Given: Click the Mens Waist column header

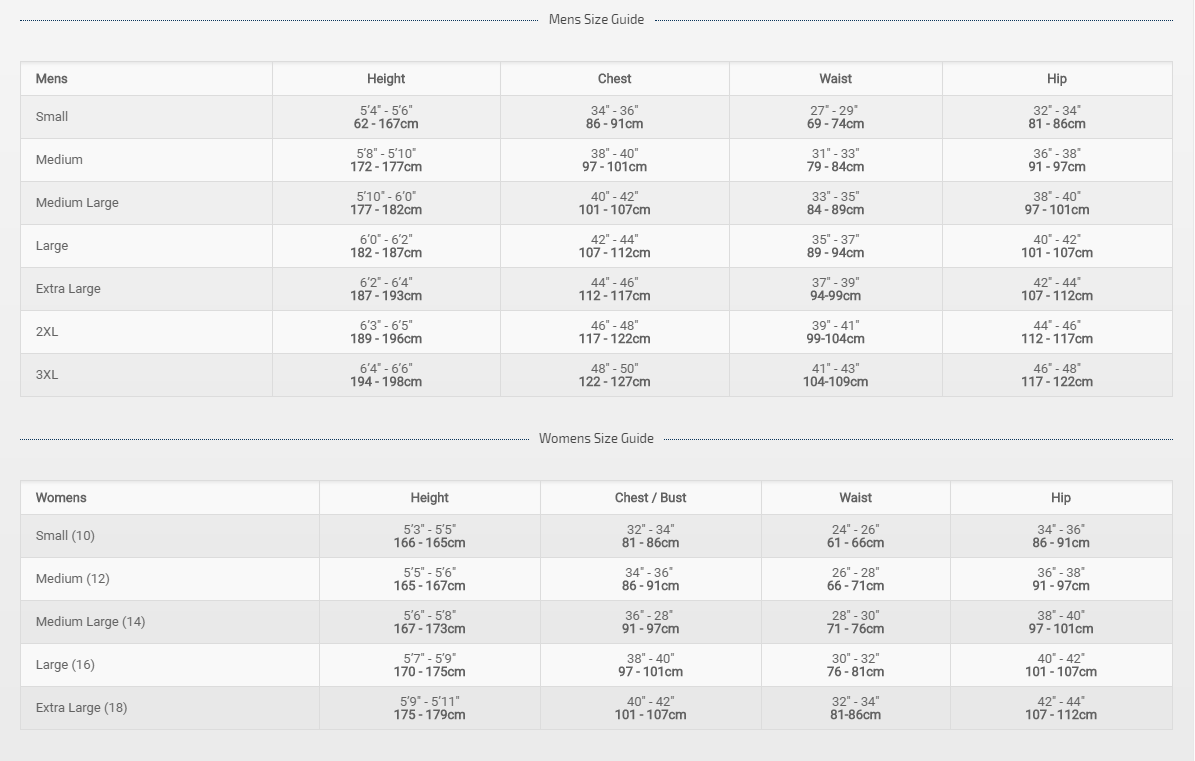Looking at the screenshot, I should [x=835, y=79].
